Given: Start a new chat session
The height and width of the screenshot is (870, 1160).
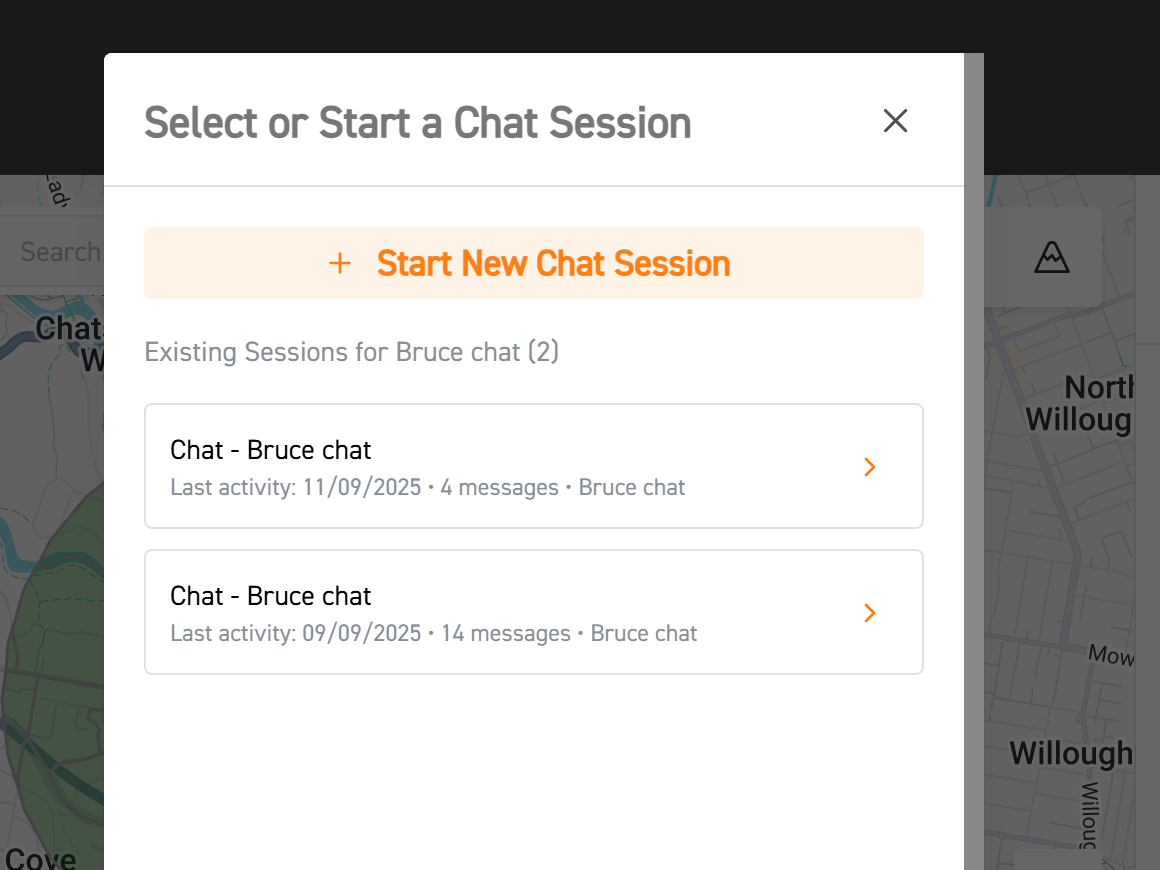Looking at the screenshot, I should 553,263.
